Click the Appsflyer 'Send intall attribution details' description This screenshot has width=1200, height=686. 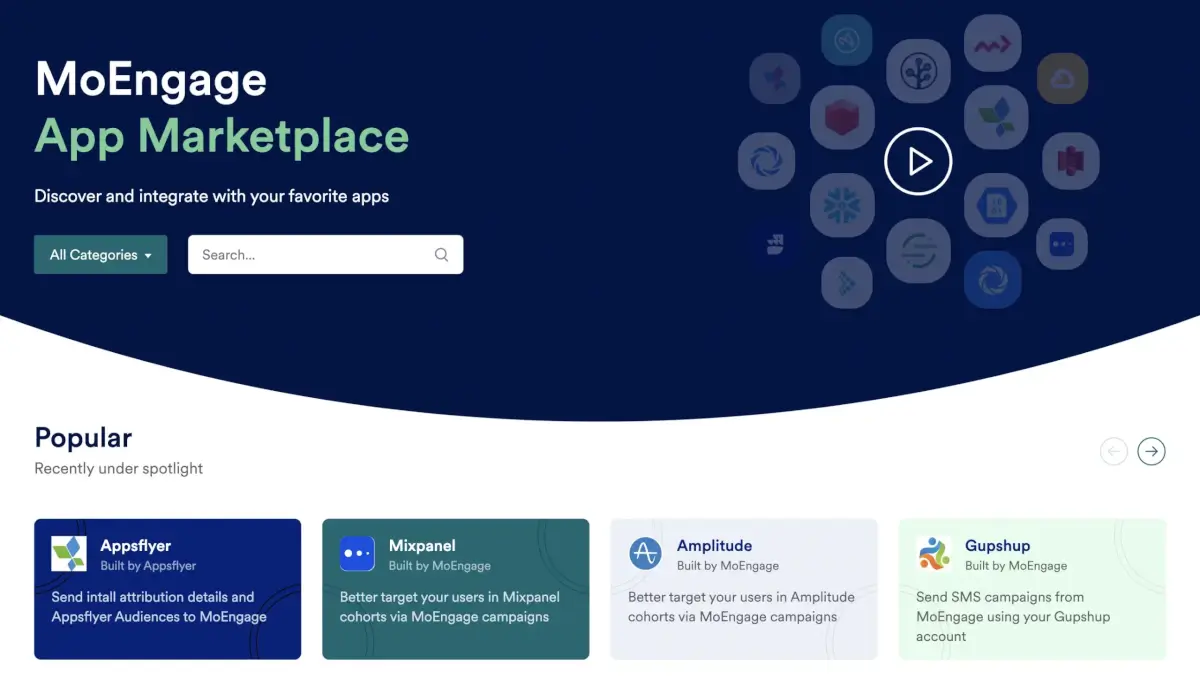click(159, 607)
